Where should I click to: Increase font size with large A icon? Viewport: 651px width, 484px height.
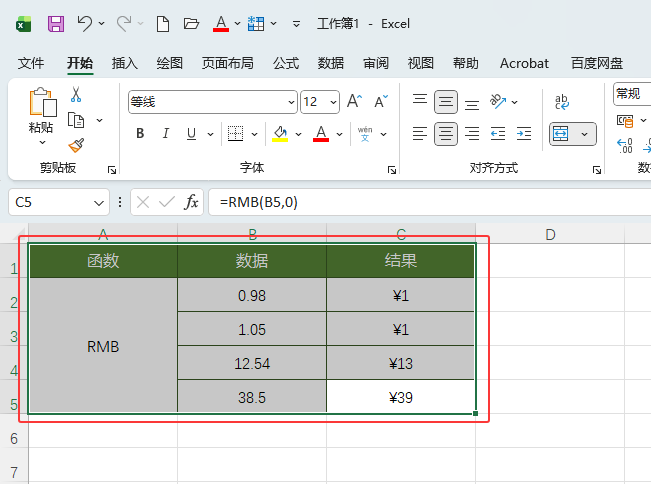(354, 101)
